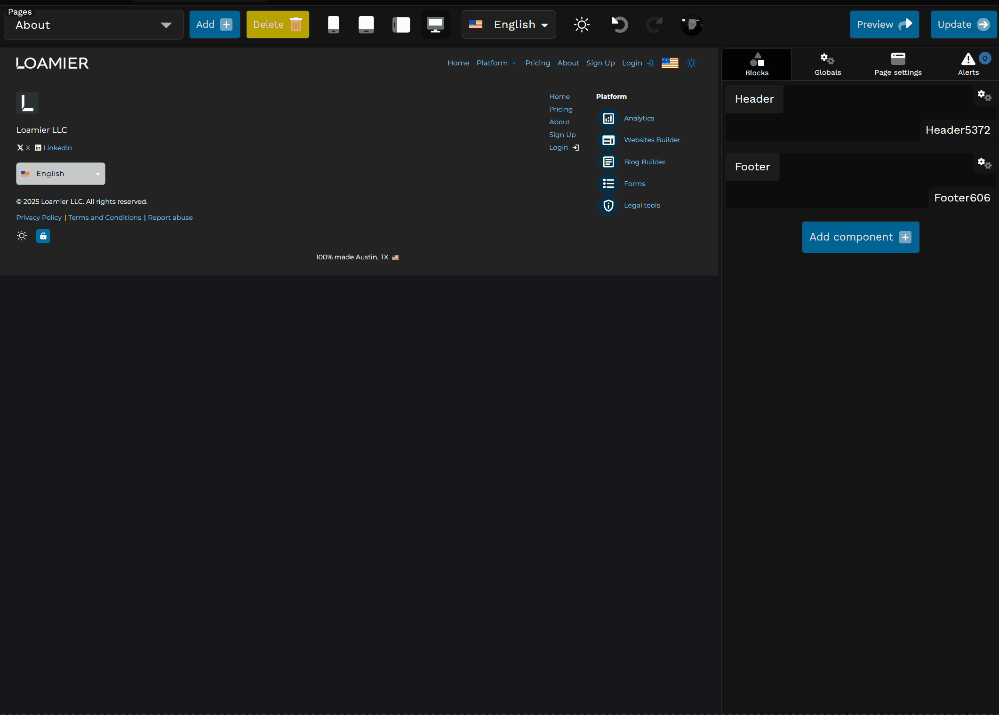Open Header block settings gears

click(984, 95)
